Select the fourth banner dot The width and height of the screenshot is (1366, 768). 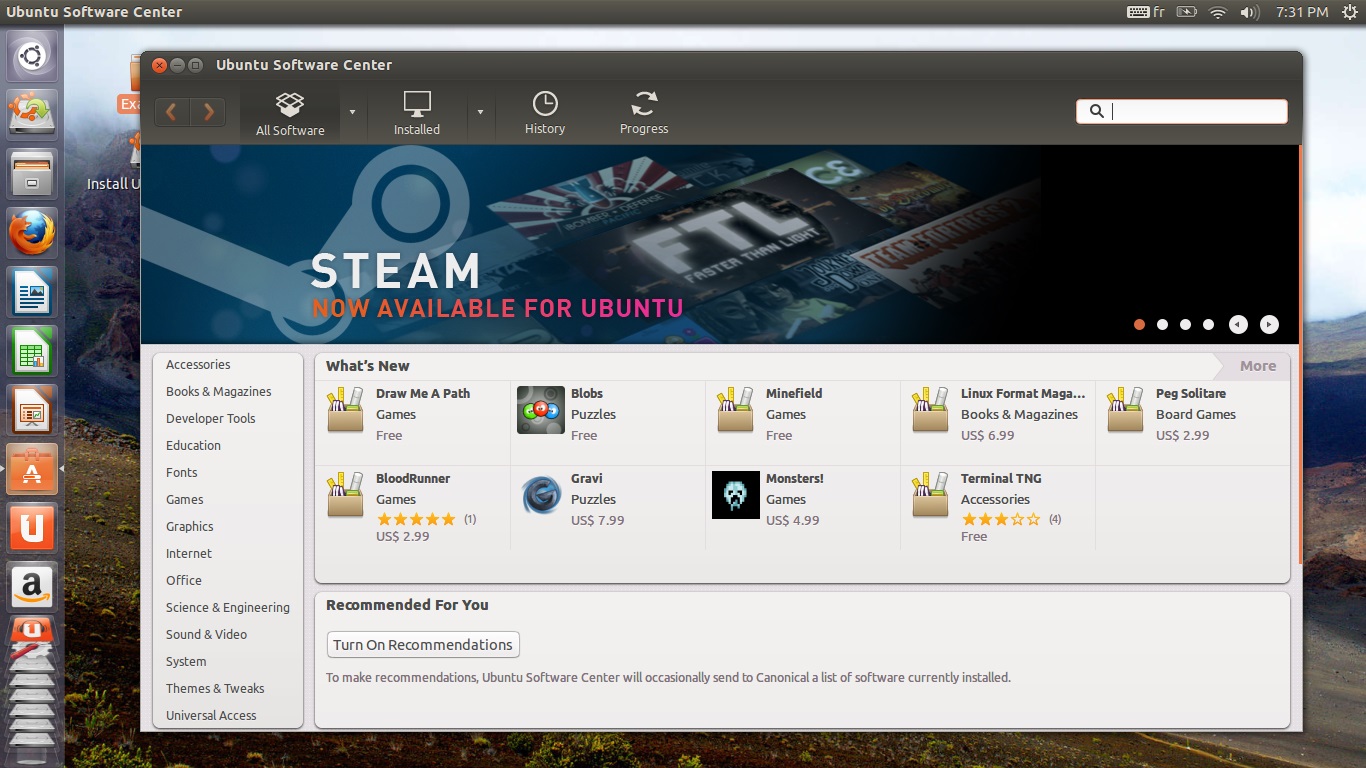point(1208,324)
